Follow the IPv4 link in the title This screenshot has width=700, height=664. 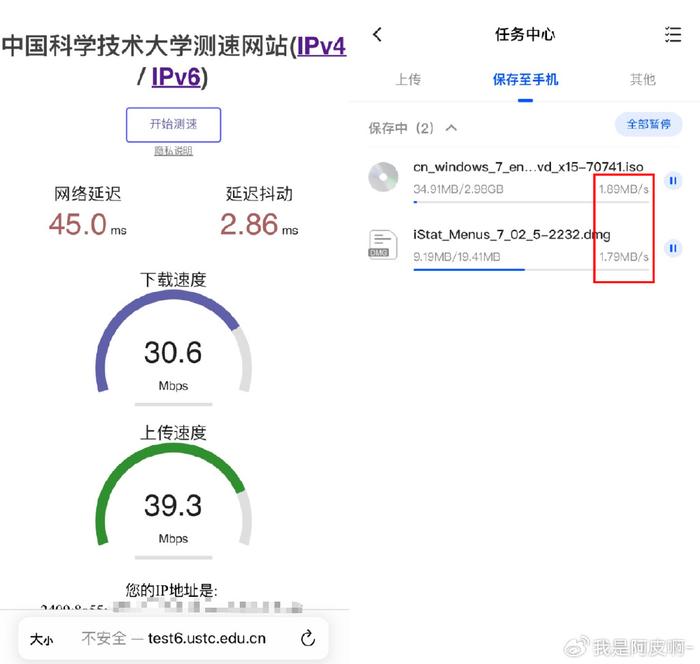(x=321, y=46)
